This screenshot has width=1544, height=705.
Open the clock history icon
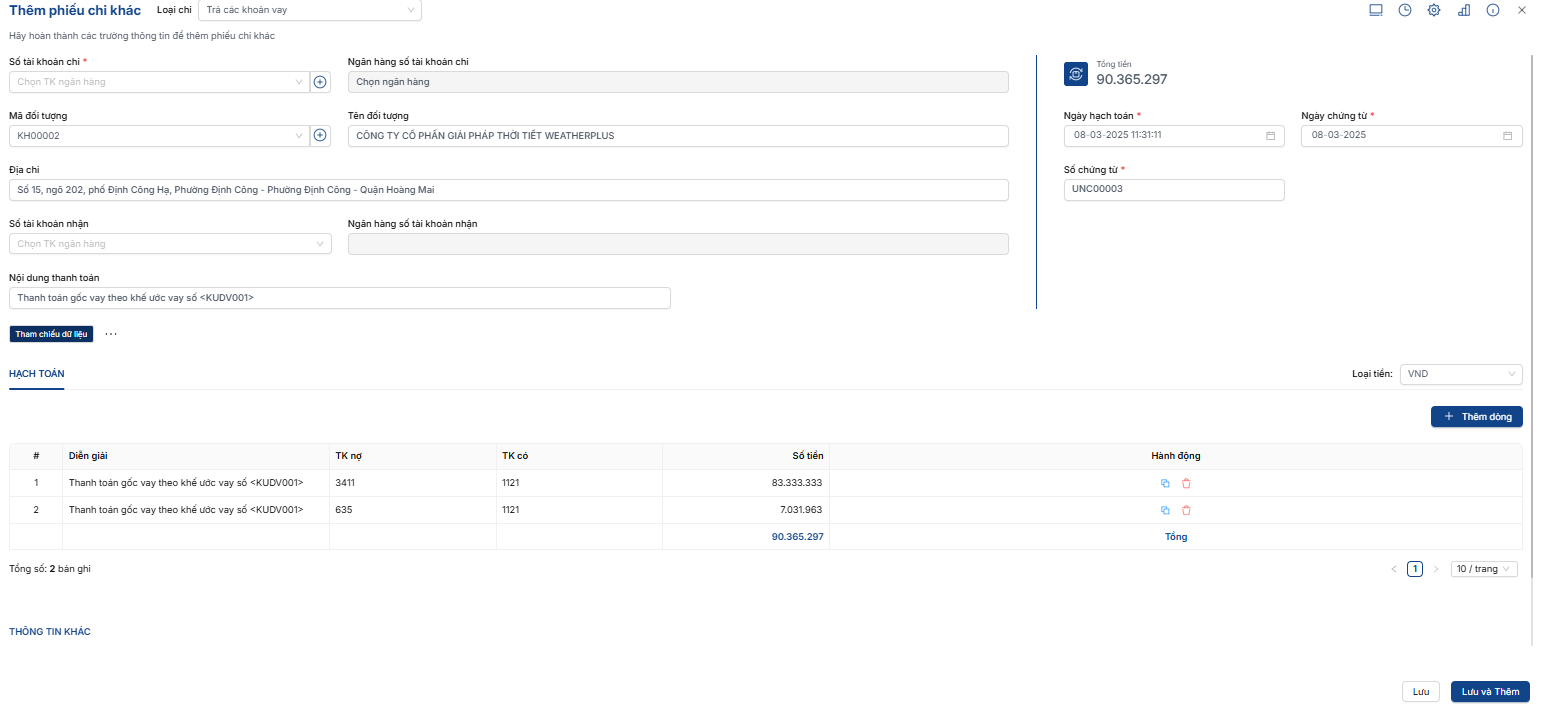1404,10
